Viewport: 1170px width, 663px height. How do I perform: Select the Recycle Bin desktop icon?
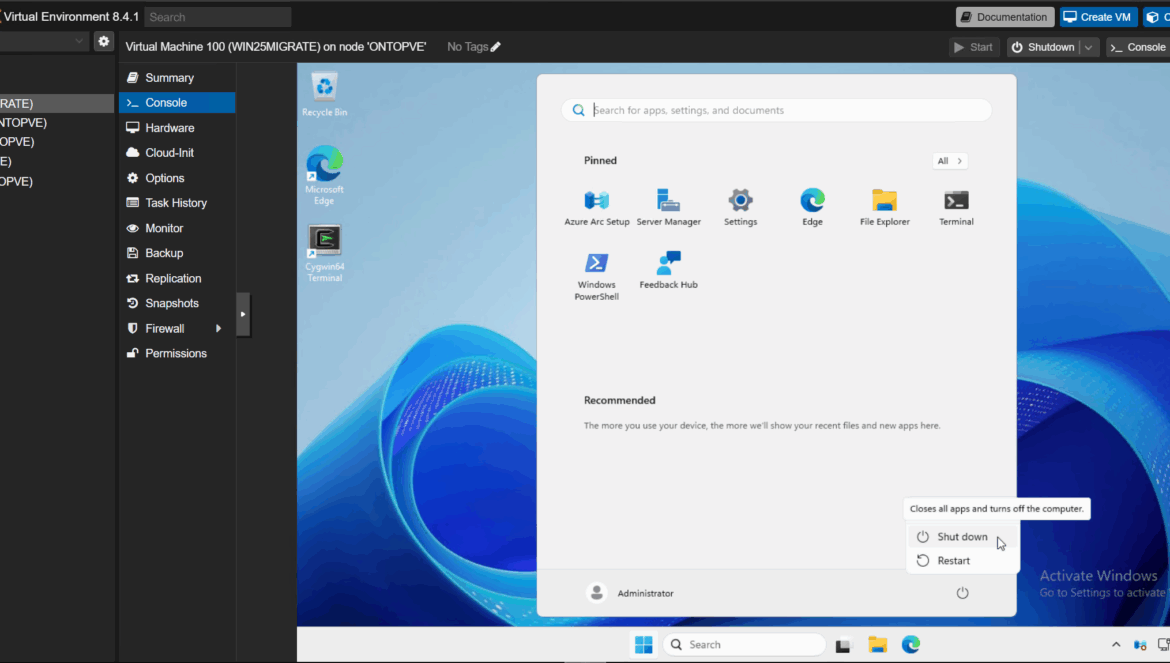pyautogui.click(x=325, y=95)
